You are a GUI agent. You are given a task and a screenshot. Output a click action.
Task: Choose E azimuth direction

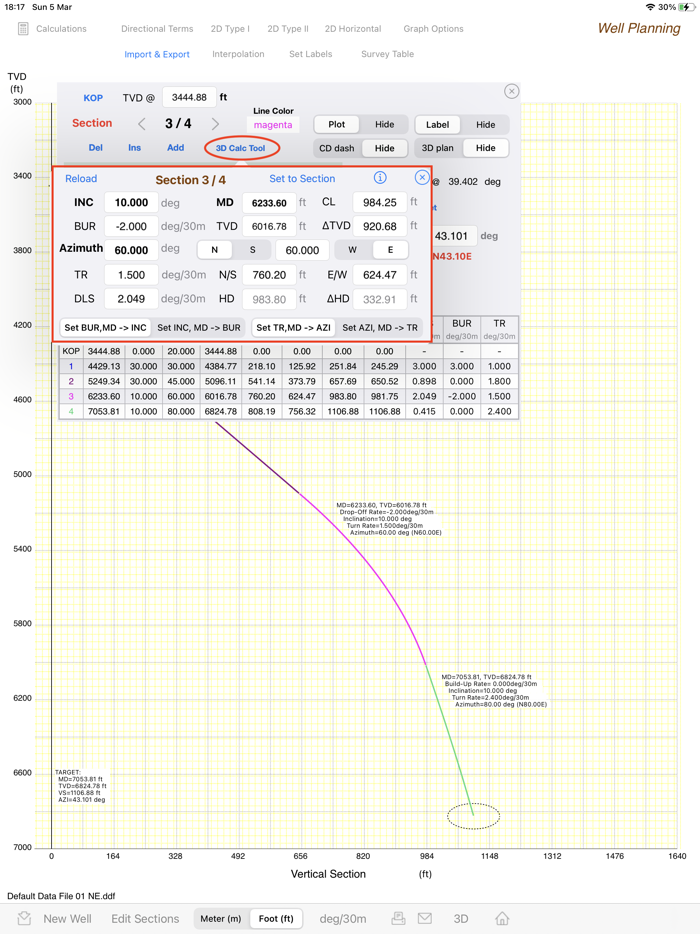tap(390, 250)
